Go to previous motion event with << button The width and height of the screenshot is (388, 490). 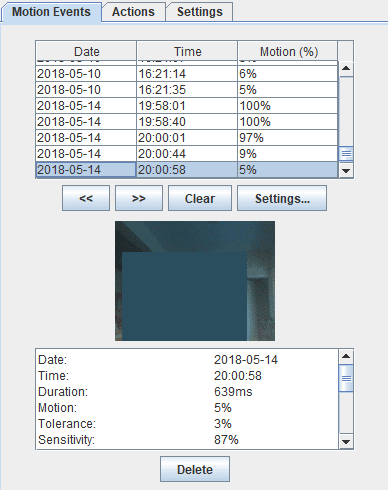point(86,198)
